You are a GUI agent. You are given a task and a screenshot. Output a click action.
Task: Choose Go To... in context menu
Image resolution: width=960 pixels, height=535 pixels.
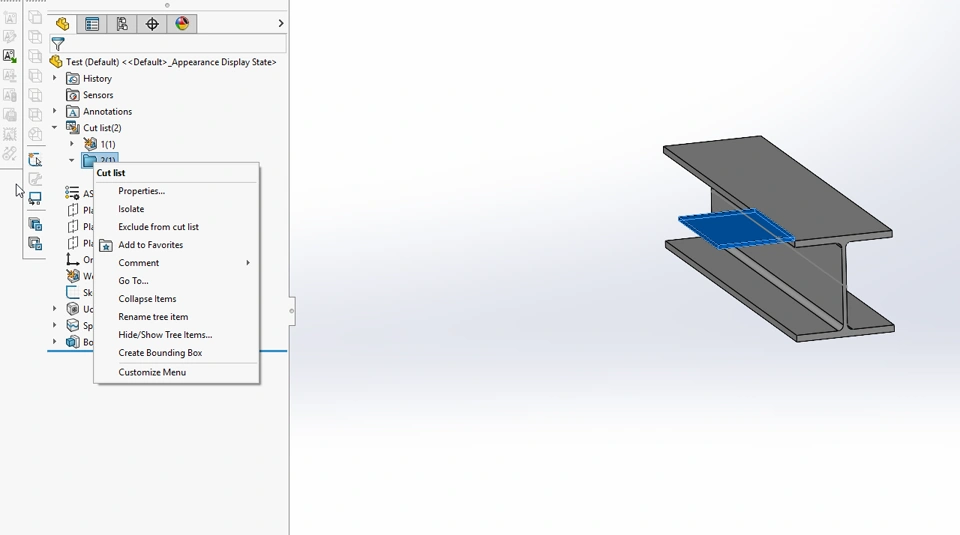click(x=133, y=281)
